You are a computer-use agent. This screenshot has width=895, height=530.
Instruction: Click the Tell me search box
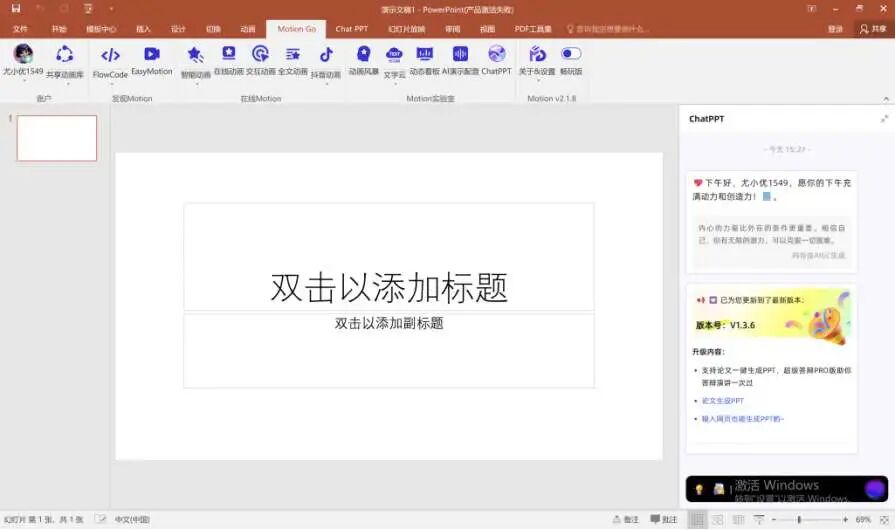coord(607,29)
